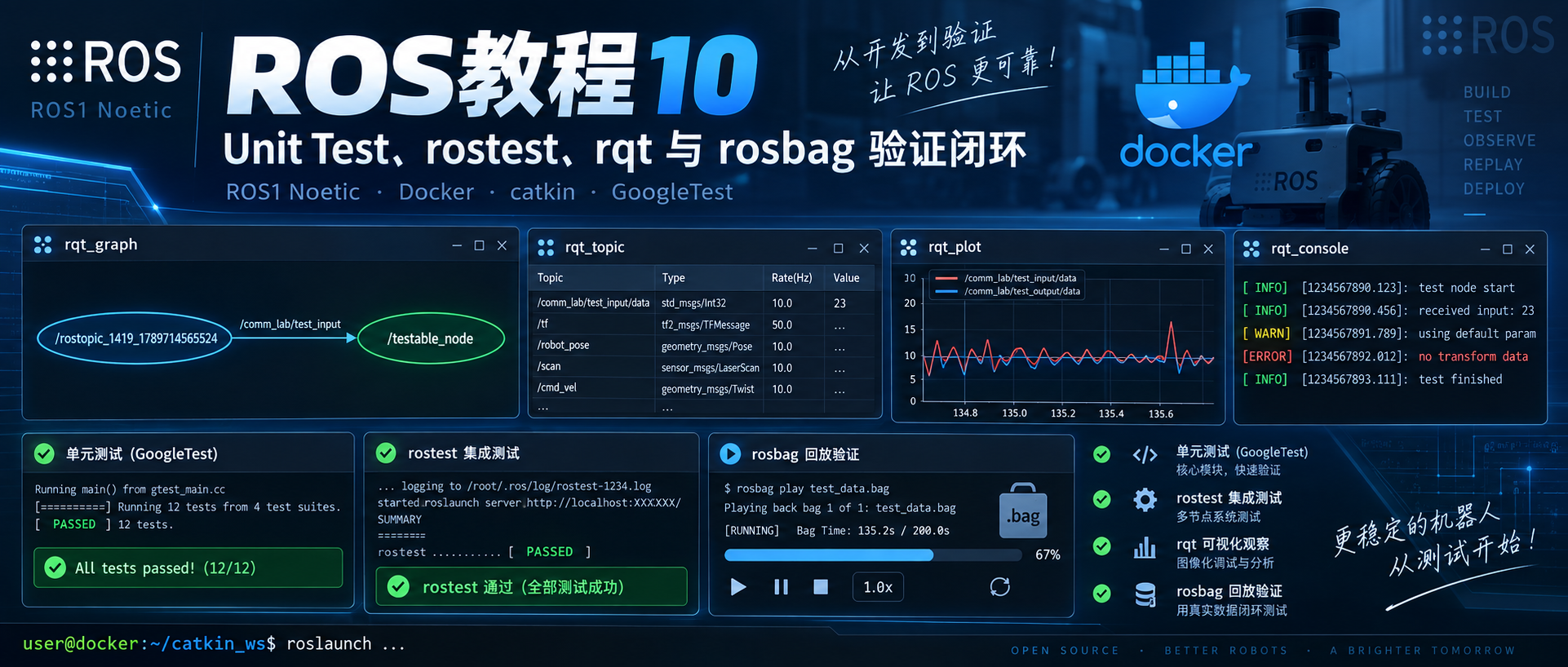1568x667 pixels.
Task: Click the .bag file icon
Action: coord(1023,511)
